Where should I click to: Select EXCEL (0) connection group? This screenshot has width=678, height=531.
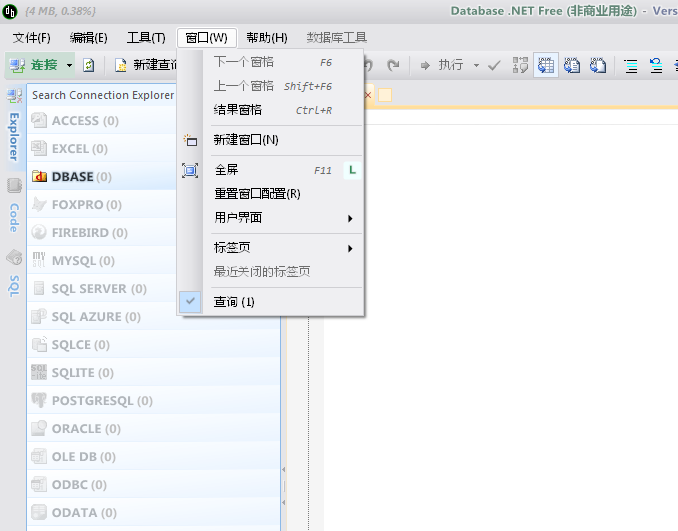(102, 149)
